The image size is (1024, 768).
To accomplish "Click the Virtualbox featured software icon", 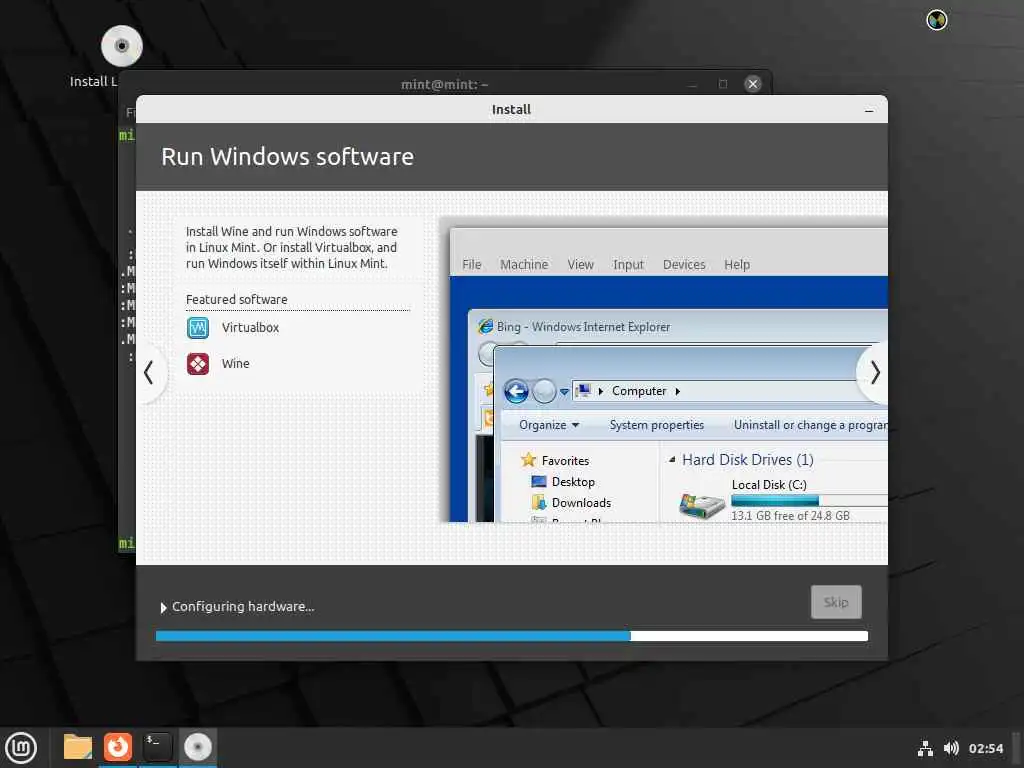I will click(x=198, y=328).
